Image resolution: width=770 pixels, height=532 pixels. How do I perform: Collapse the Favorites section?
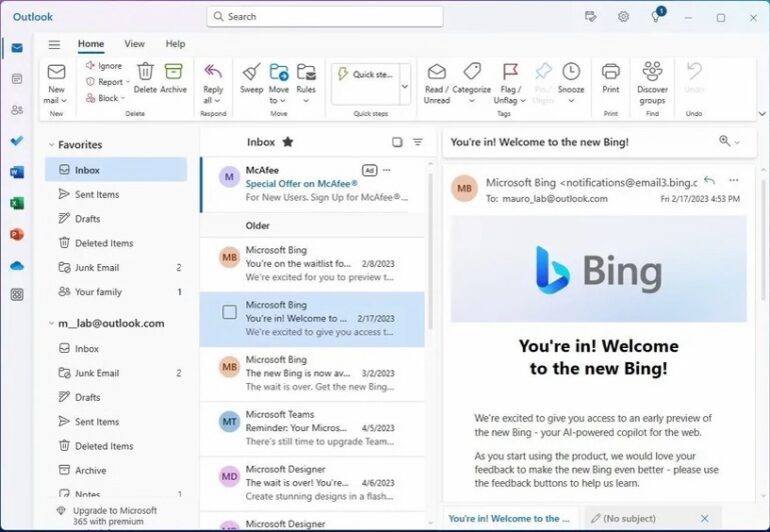click(x=51, y=144)
